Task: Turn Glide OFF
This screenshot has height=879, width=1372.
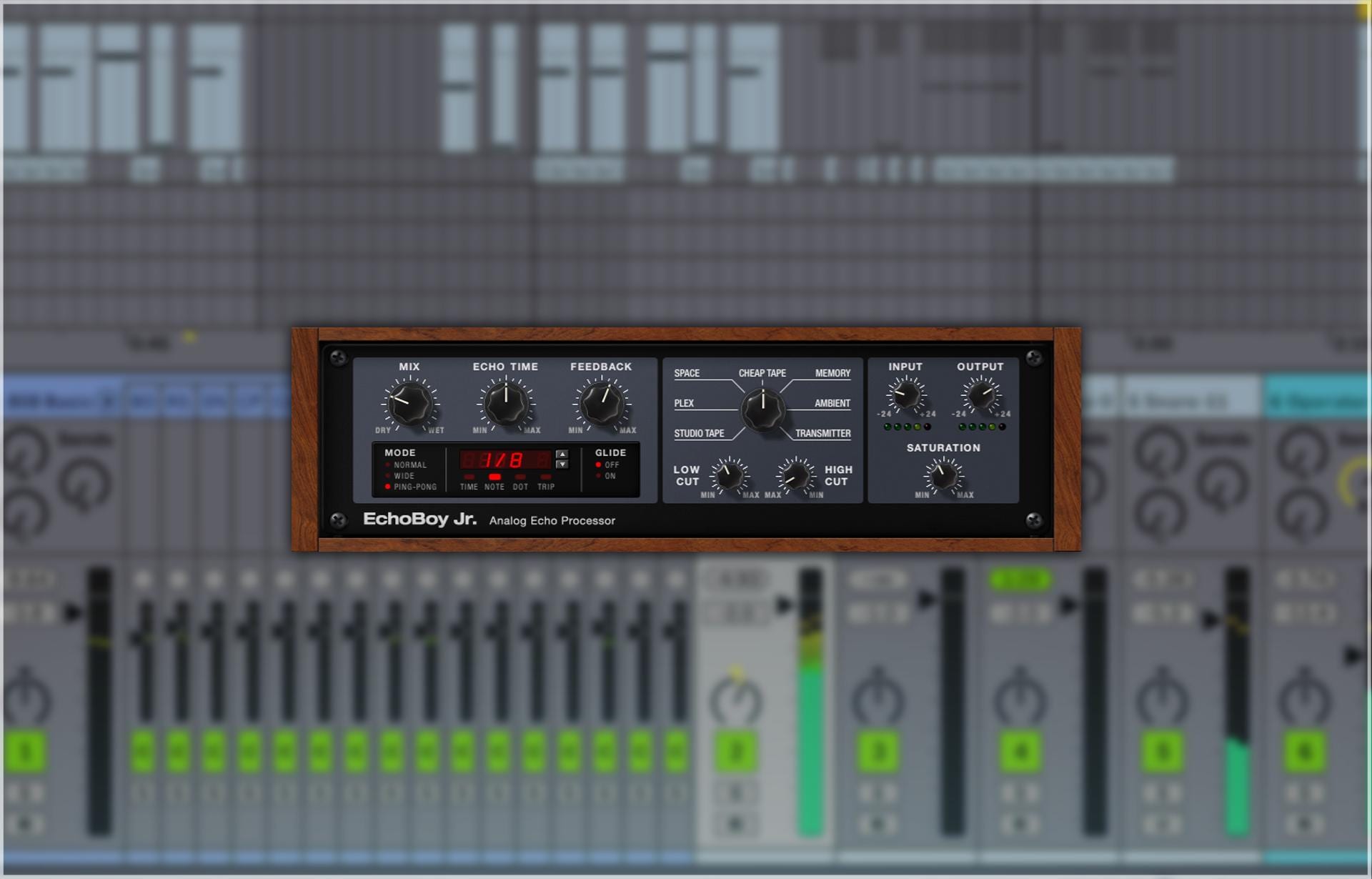Action: pyautogui.click(x=607, y=465)
